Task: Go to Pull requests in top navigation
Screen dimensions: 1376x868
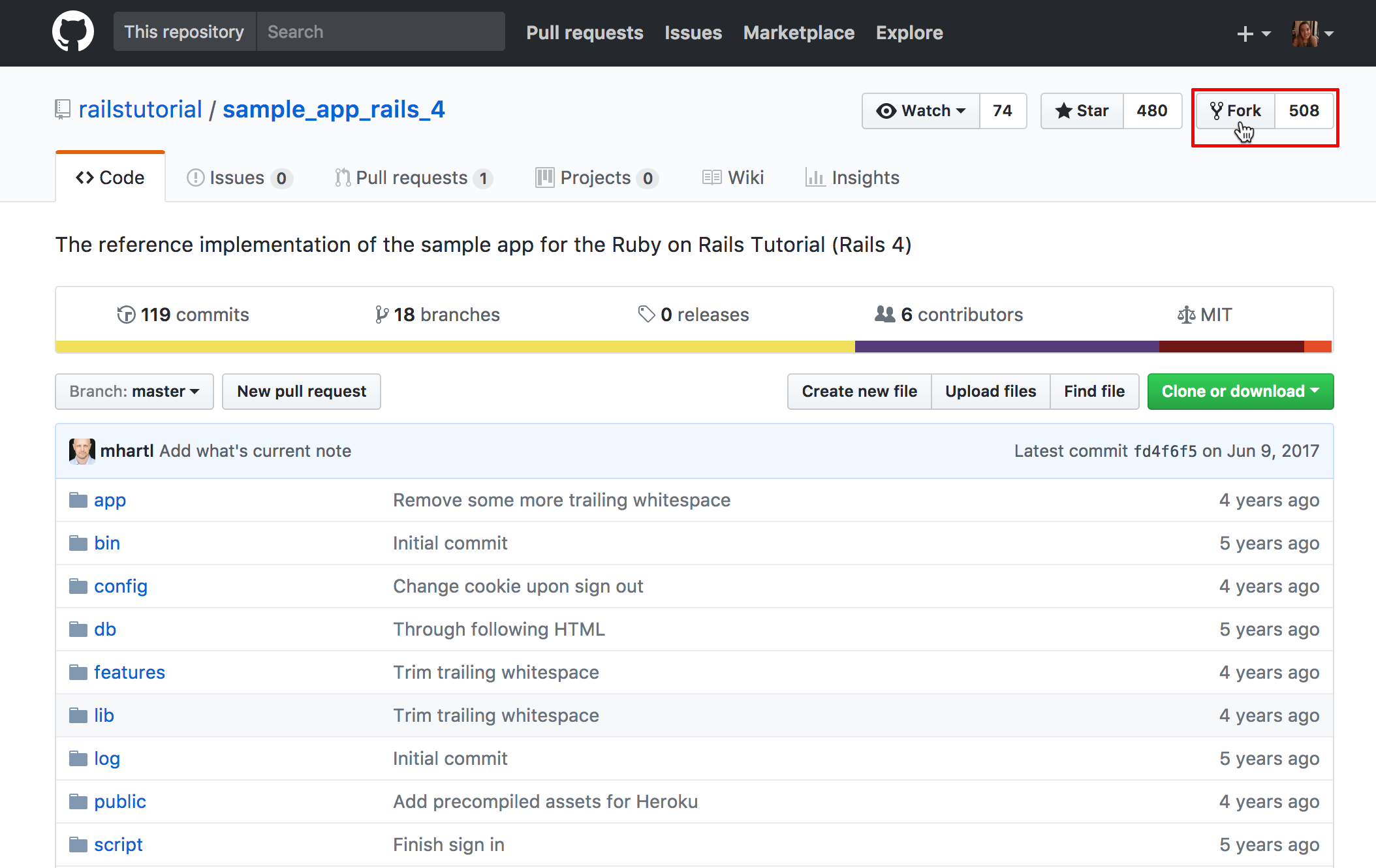Action: (585, 33)
